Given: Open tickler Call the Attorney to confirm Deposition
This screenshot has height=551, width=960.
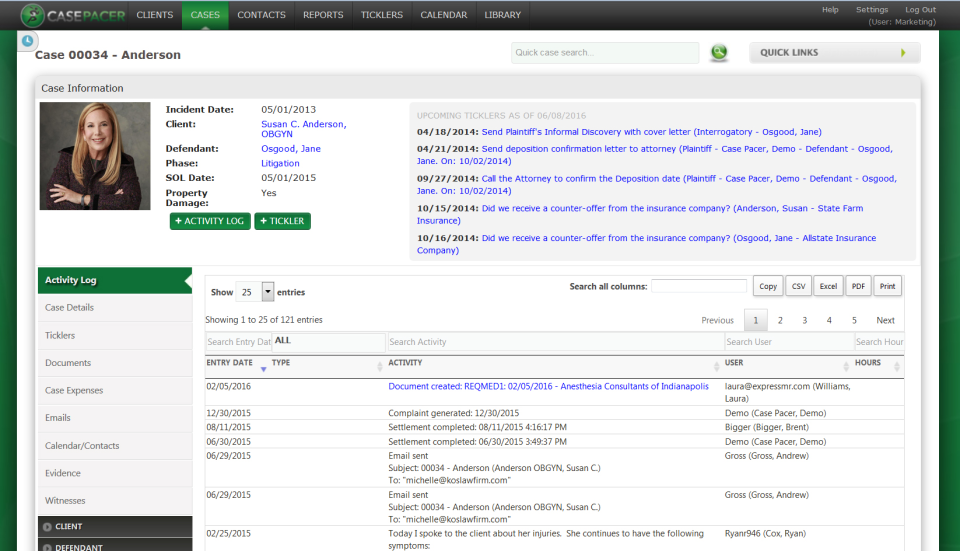Looking at the screenshot, I should pos(656,185).
